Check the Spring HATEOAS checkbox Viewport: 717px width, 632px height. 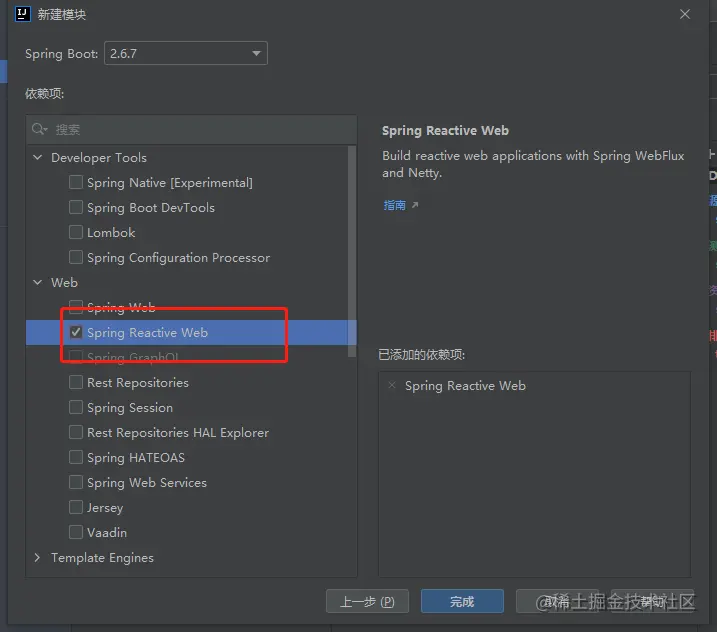click(76, 457)
